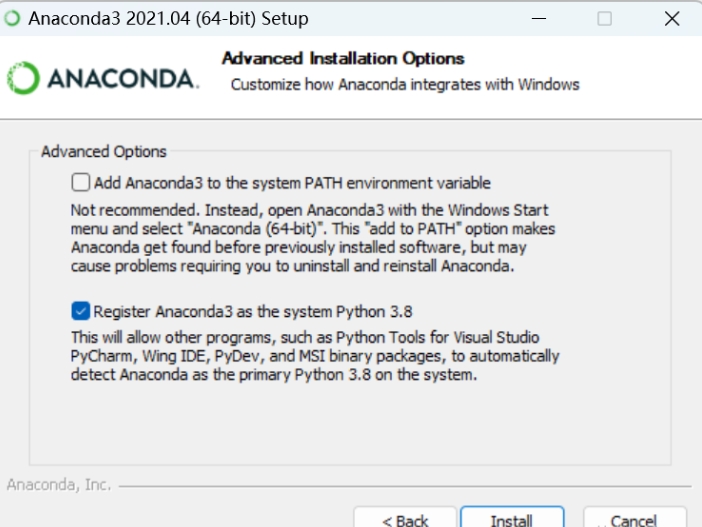Click the ANACONDA wordmark in the header
The image size is (702, 527).
coord(122,78)
